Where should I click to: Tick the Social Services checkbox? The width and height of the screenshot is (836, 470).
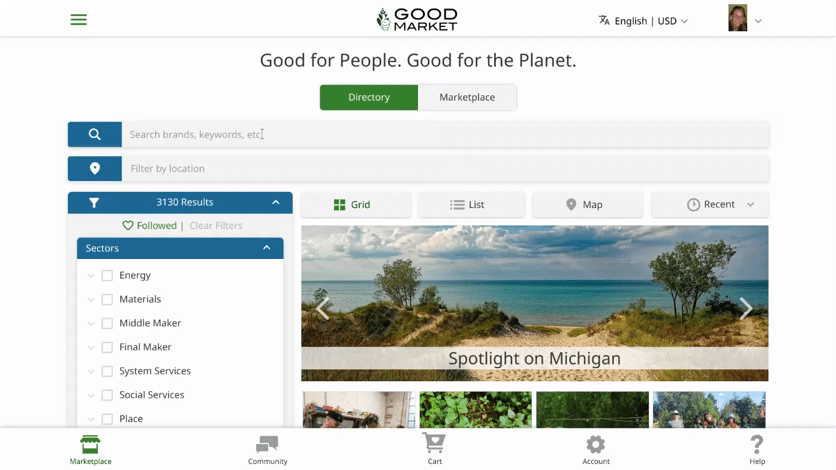(x=107, y=395)
